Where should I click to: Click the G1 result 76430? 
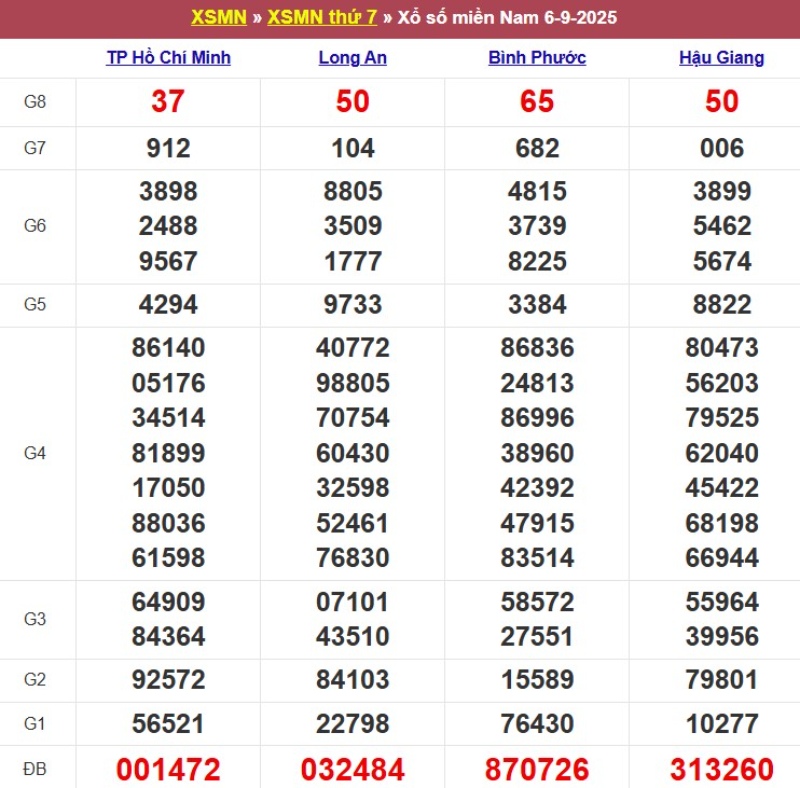click(x=537, y=723)
